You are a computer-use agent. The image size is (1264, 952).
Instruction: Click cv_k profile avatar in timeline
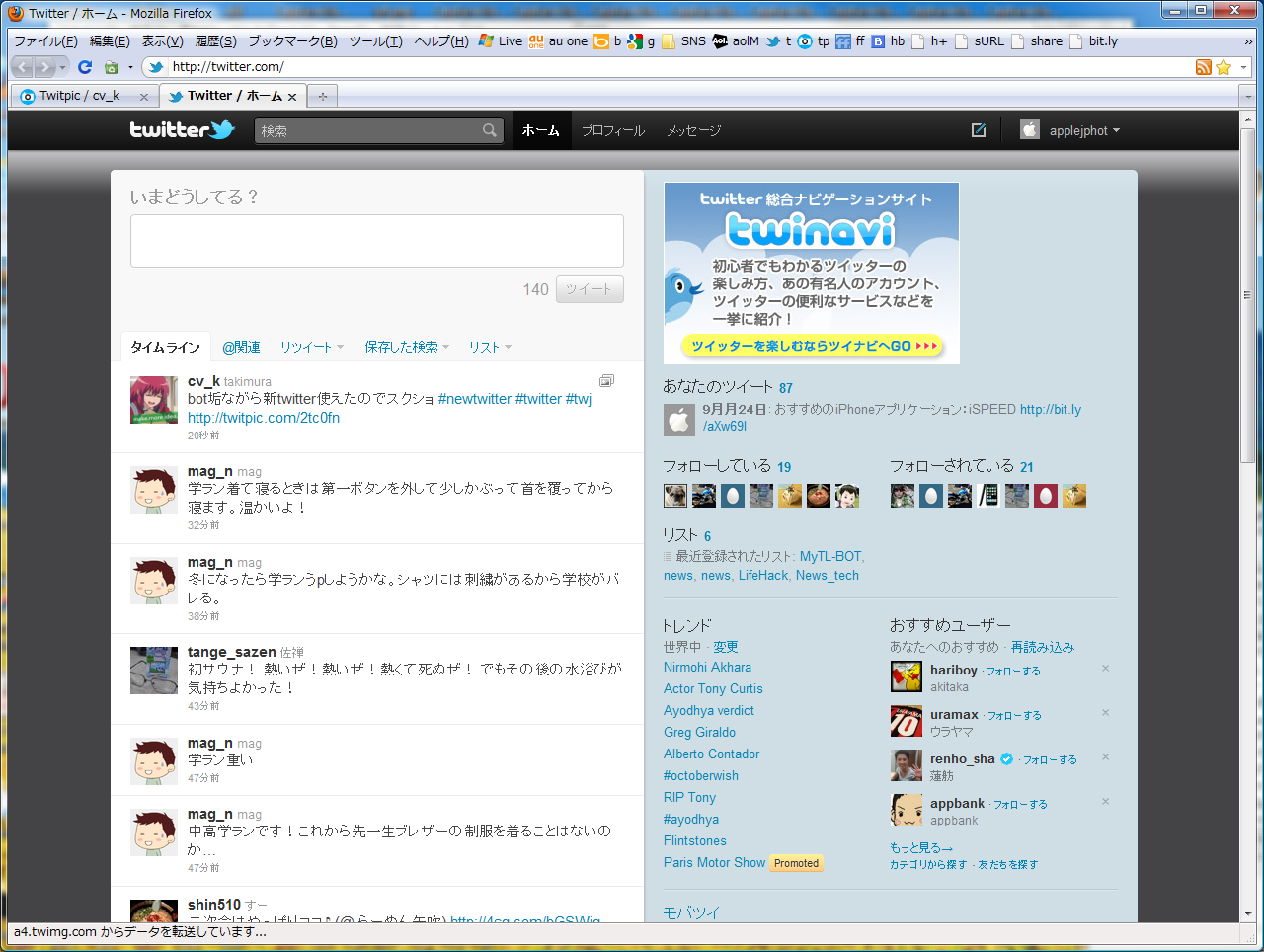click(154, 400)
